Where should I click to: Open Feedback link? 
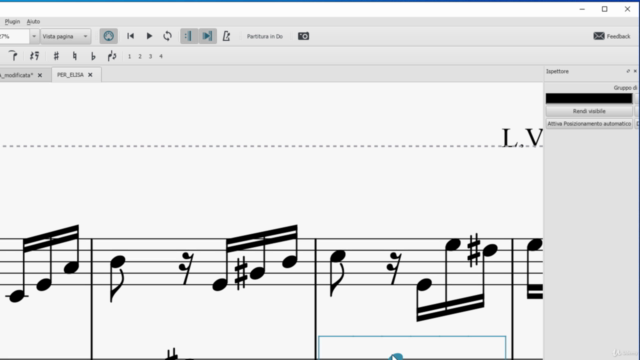click(x=612, y=36)
